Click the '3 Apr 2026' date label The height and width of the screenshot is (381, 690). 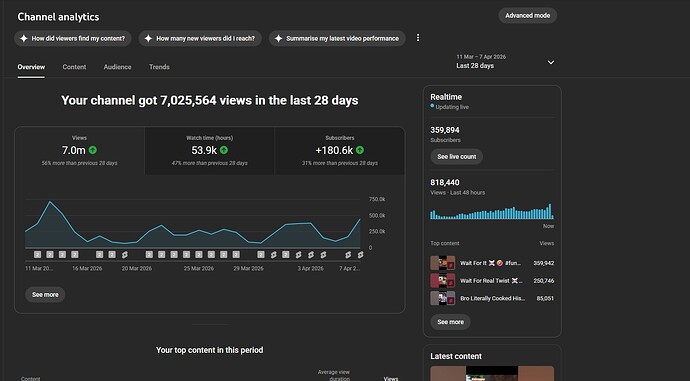coord(311,268)
